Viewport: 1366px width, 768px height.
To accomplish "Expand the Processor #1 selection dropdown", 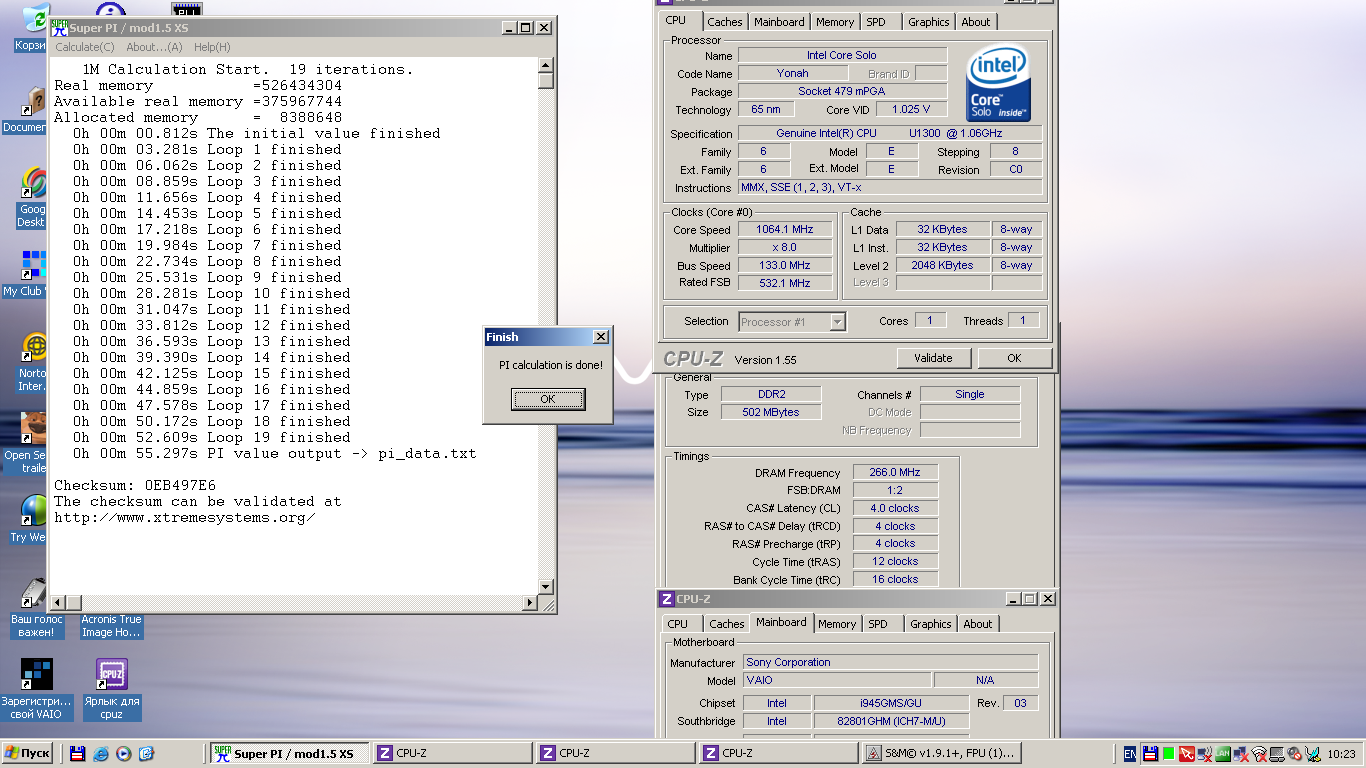I will [838, 322].
